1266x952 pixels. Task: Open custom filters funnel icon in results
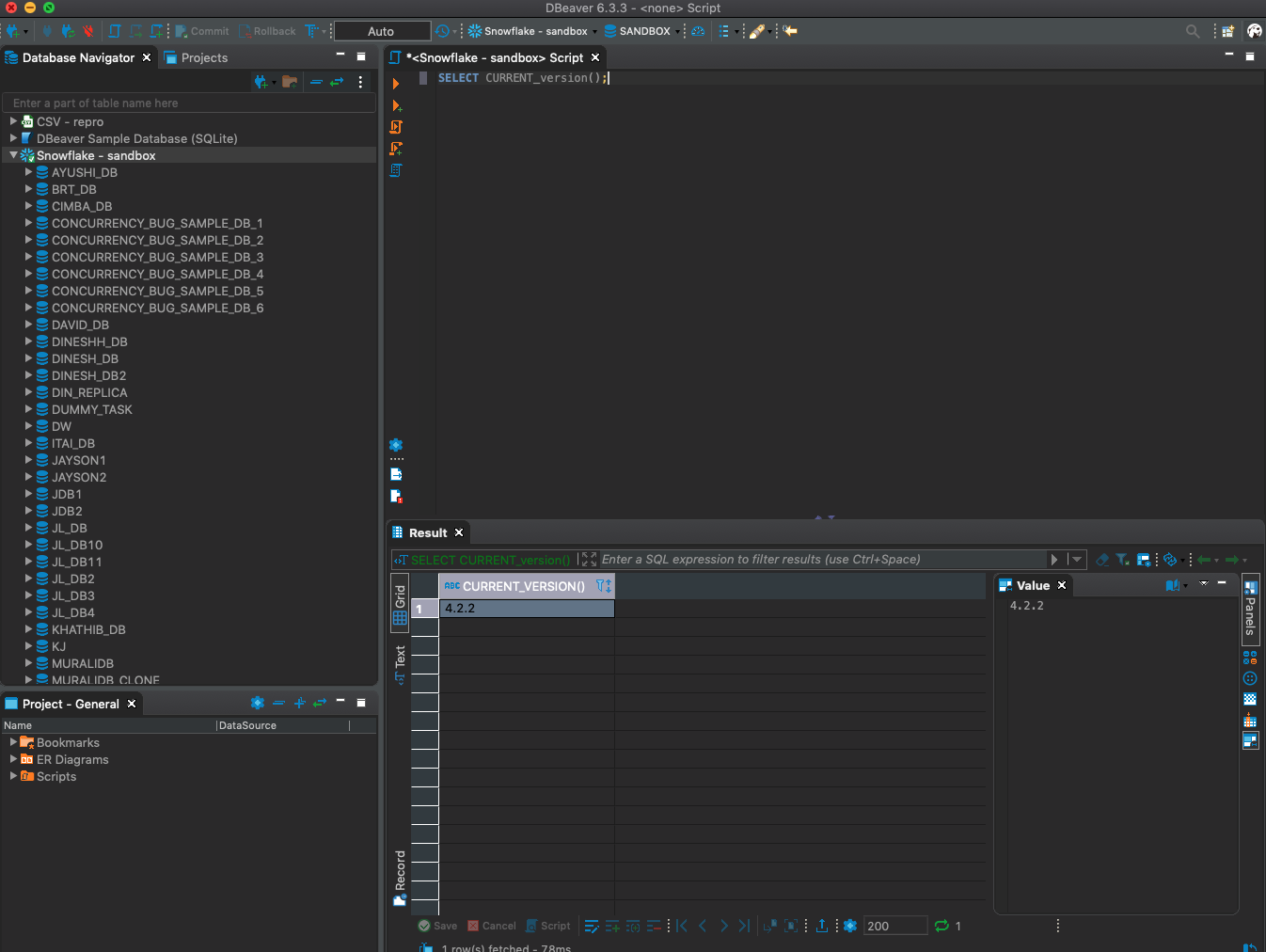point(1122,560)
